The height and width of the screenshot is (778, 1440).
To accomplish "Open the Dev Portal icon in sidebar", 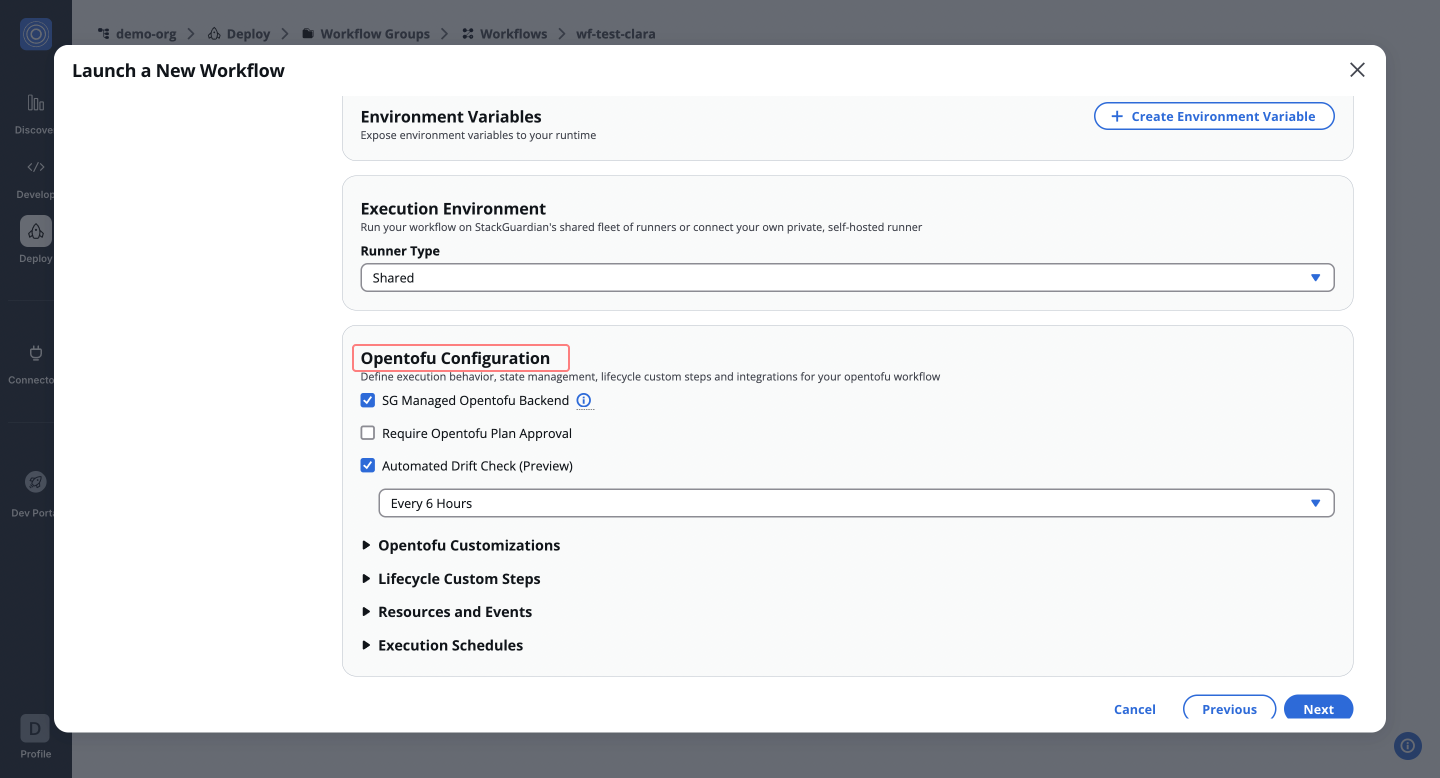I will pos(36,482).
